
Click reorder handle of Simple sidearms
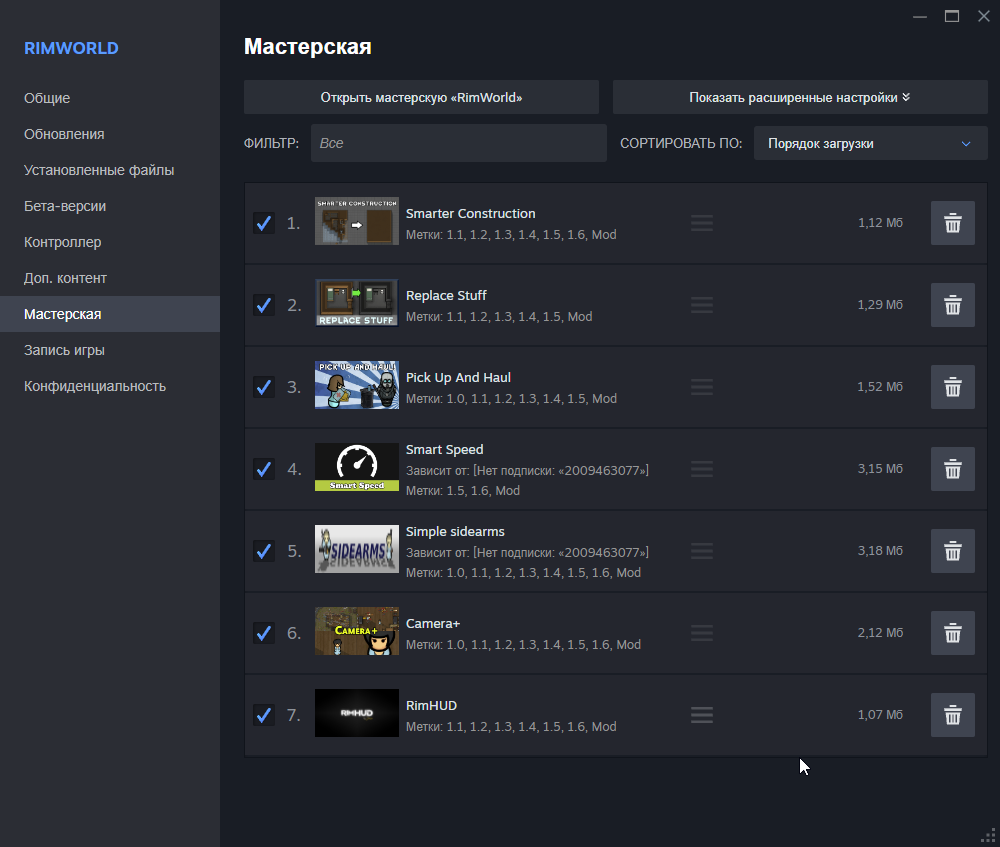coord(702,551)
